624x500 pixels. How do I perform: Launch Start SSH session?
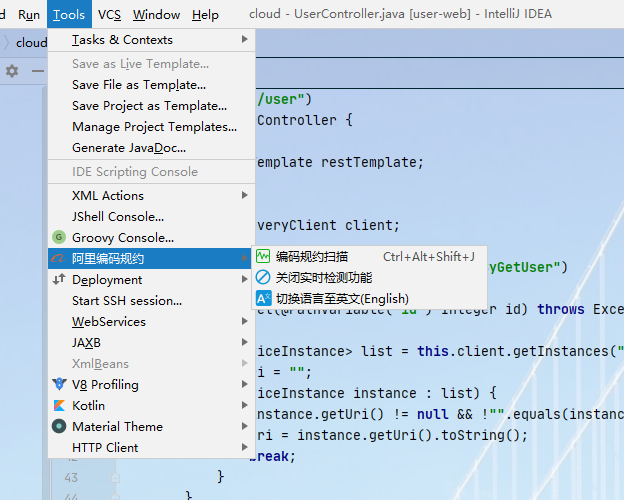[x=127, y=301]
